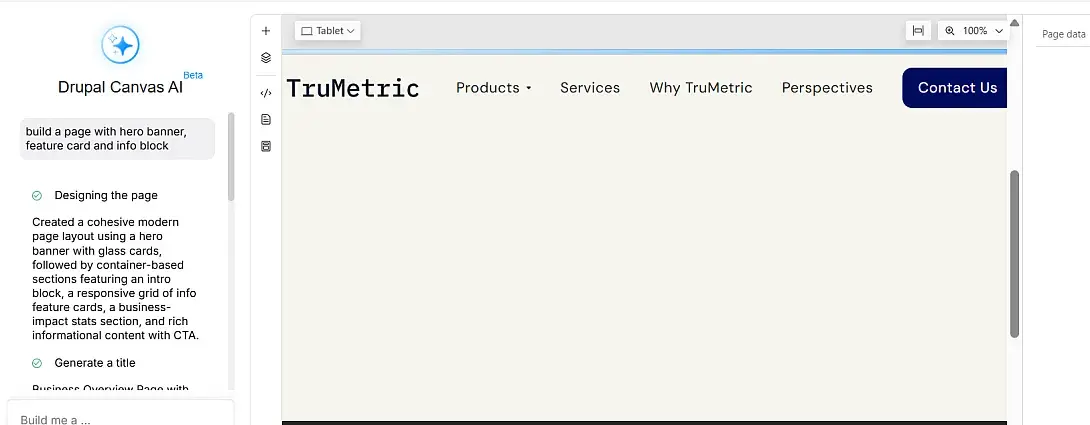Screen dimensions: 1090x425
Task: Click the Contact Us button
Action: pos(954,88)
